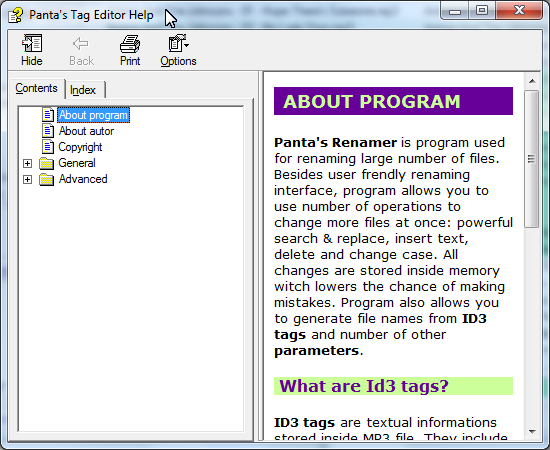Click the General folder icon

pyautogui.click(x=47, y=163)
